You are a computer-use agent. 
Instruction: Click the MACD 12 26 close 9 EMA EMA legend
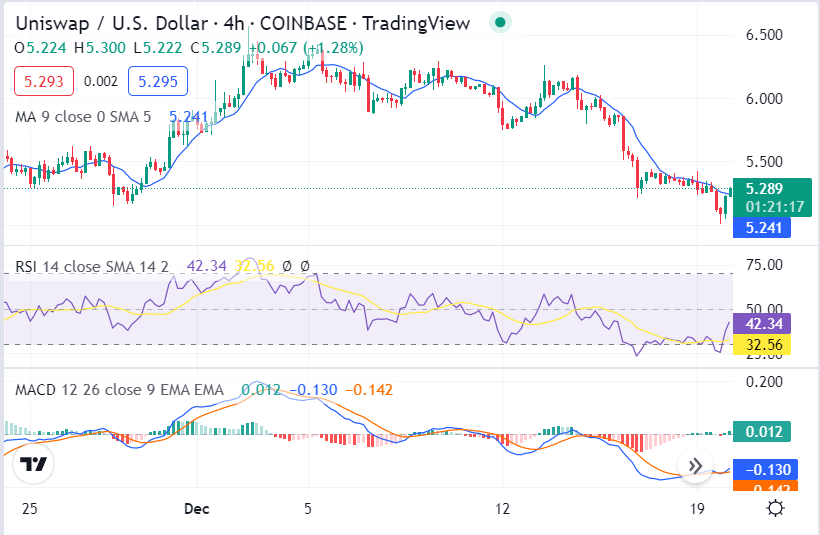pyautogui.click(x=119, y=390)
